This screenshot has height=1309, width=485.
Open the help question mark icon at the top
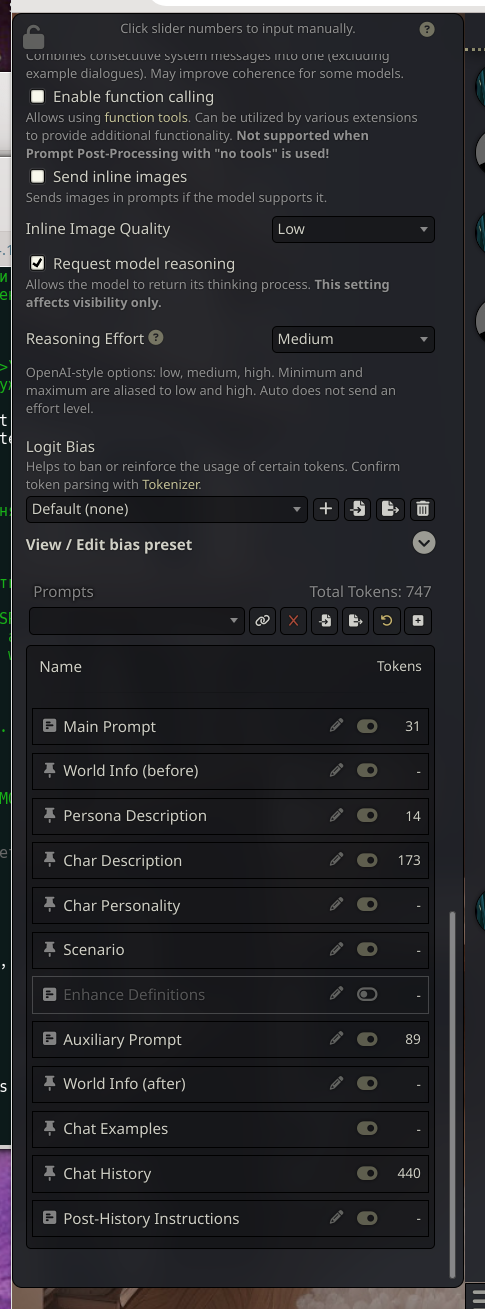427,29
